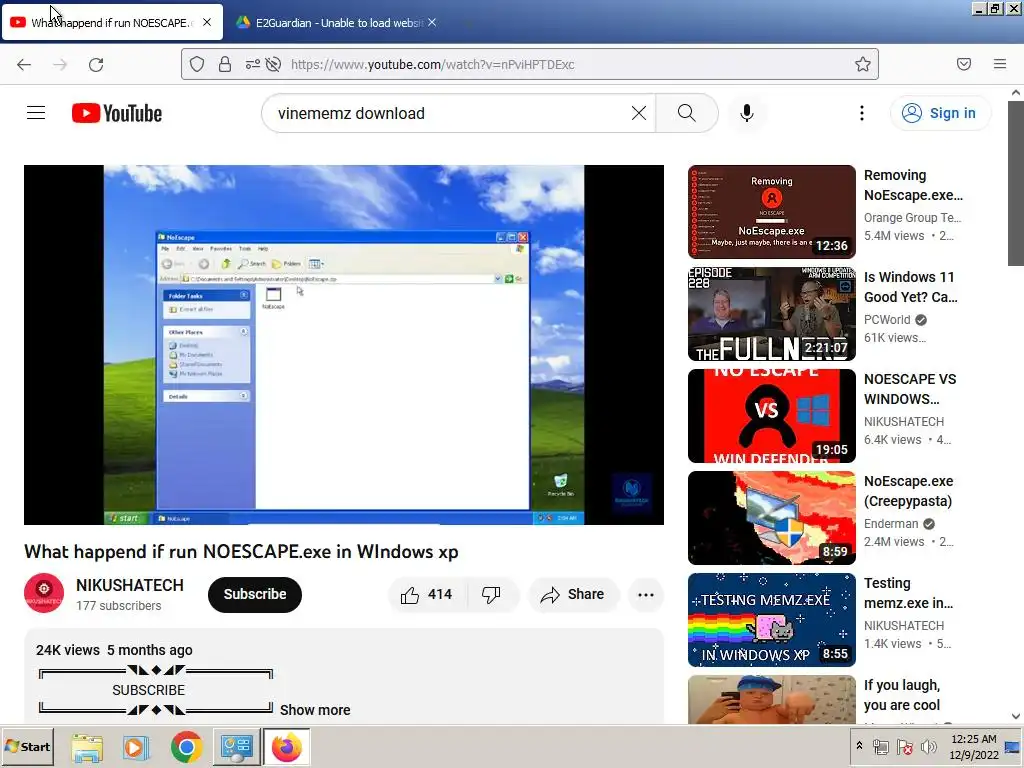
Task: Click the 177 subscribers text
Action: coord(118,606)
